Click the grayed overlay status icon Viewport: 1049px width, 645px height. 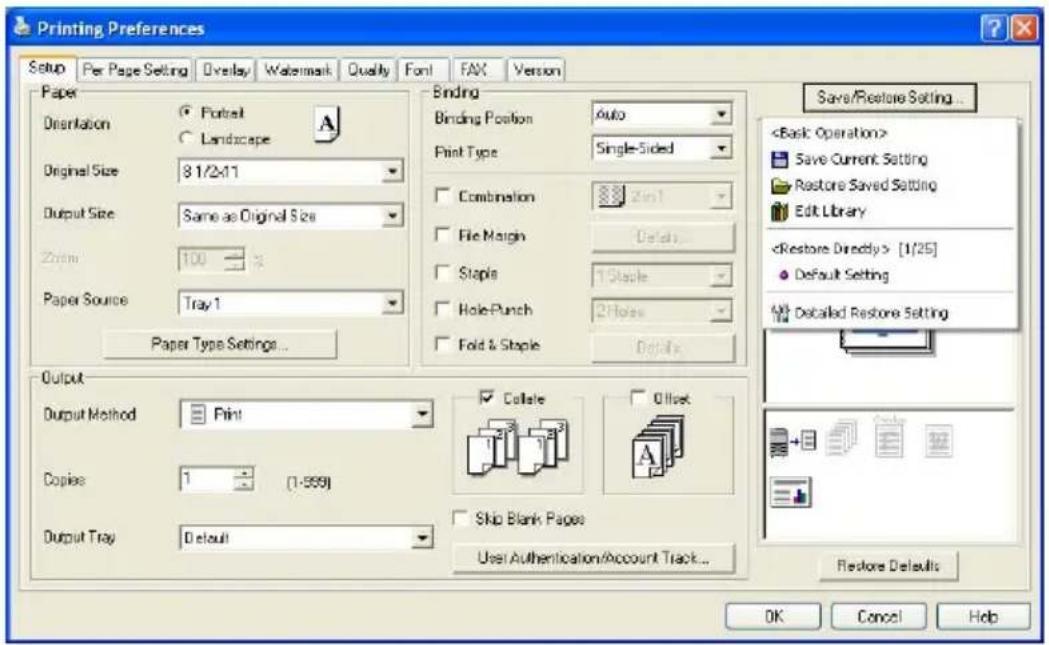[889, 438]
